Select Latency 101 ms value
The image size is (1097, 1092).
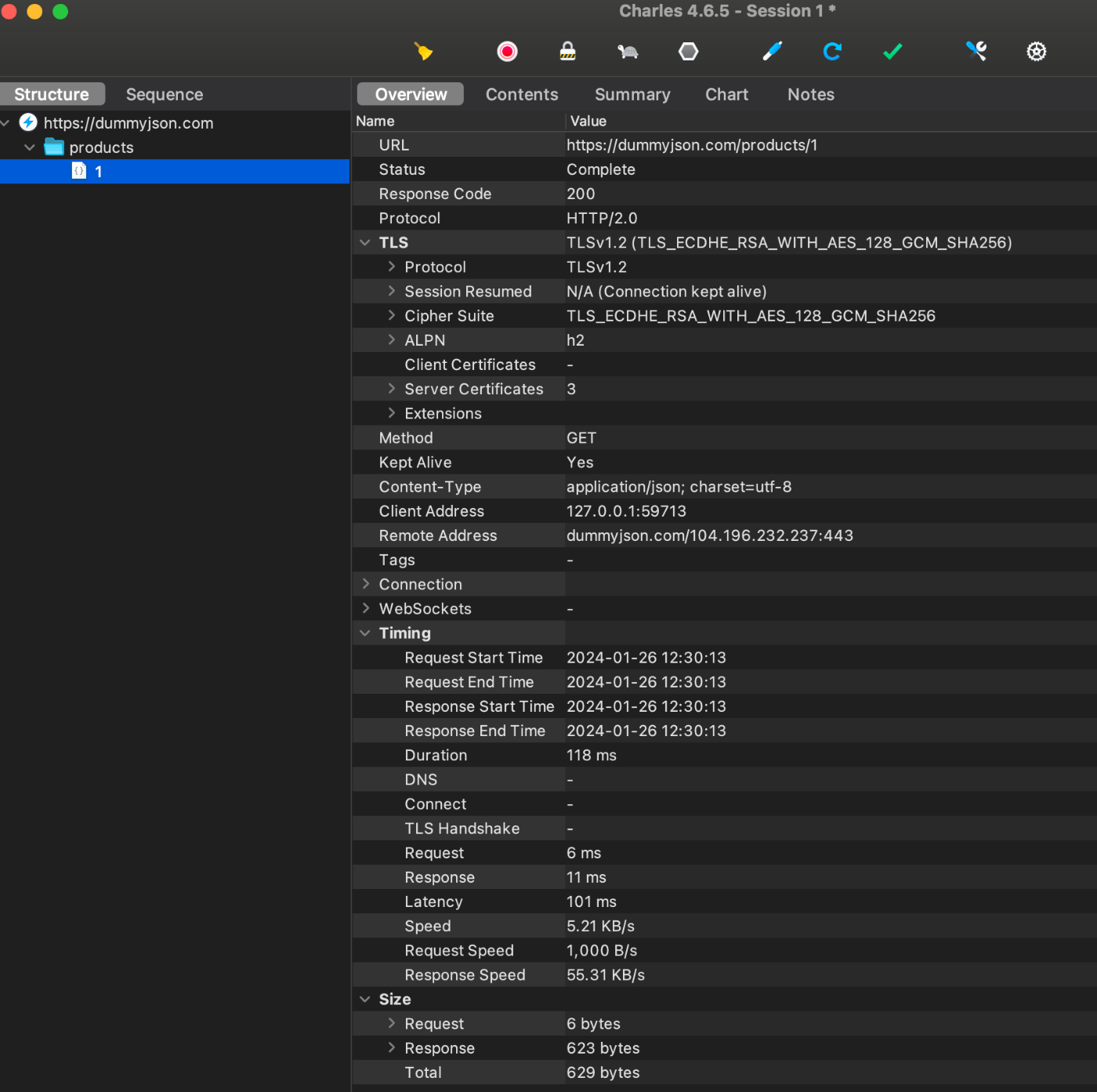point(592,902)
